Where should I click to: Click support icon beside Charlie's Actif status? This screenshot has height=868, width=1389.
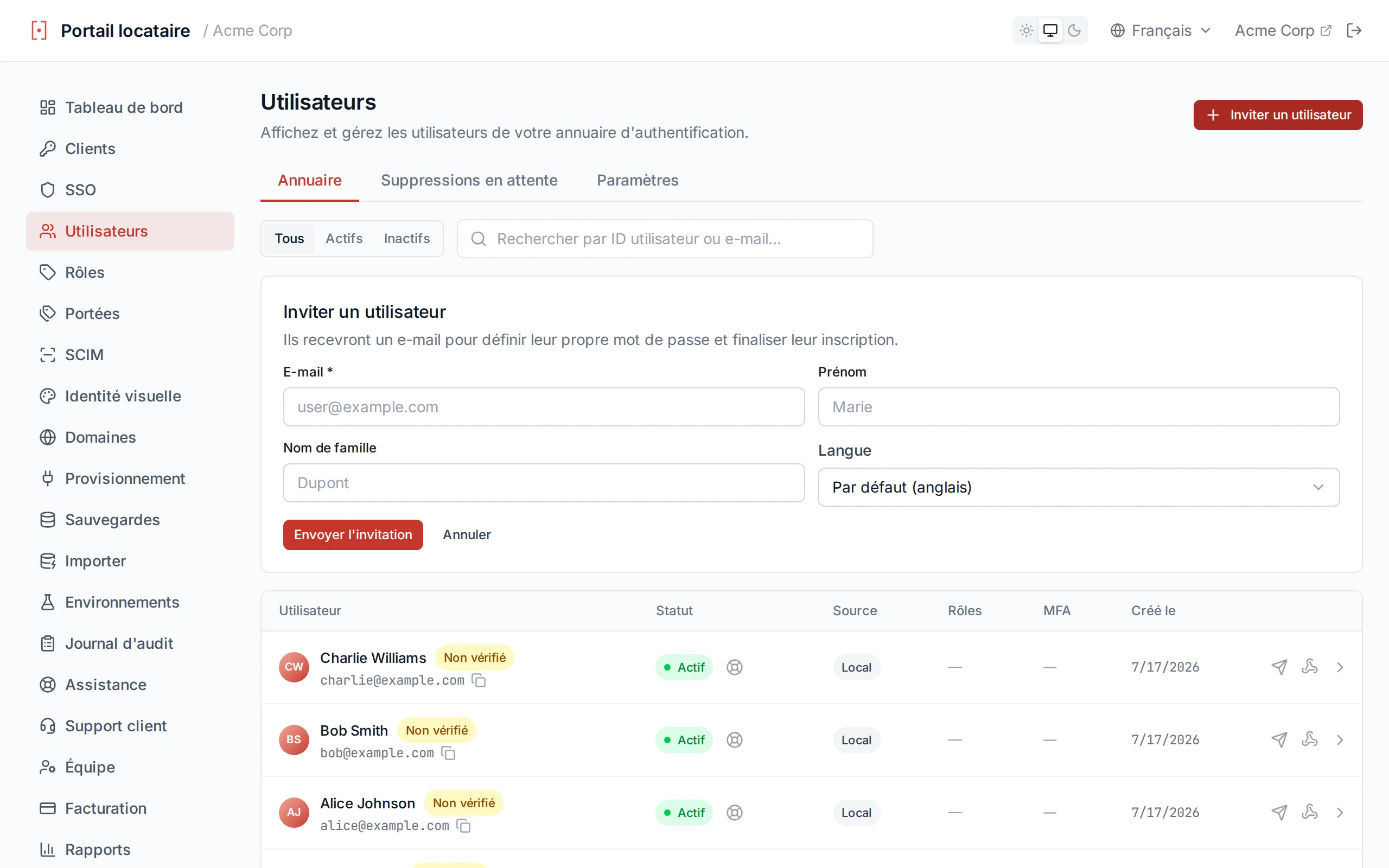click(734, 667)
